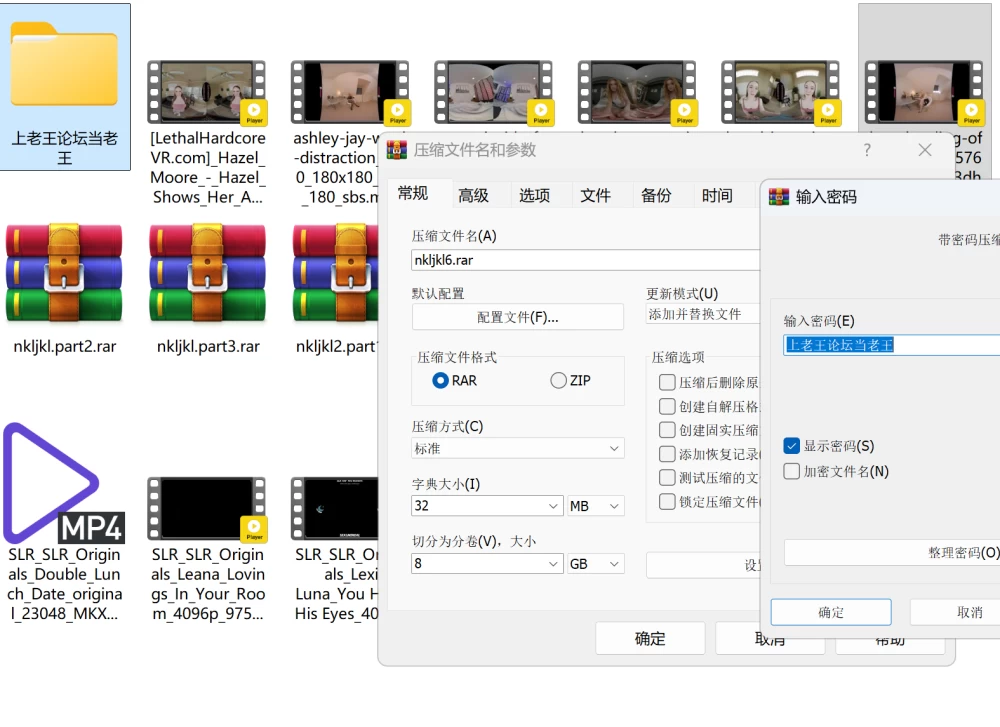Image resolution: width=1000 pixels, height=727 pixels.
Task: Select the 上老王论坛当老王 folder icon
Action: (64, 64)
